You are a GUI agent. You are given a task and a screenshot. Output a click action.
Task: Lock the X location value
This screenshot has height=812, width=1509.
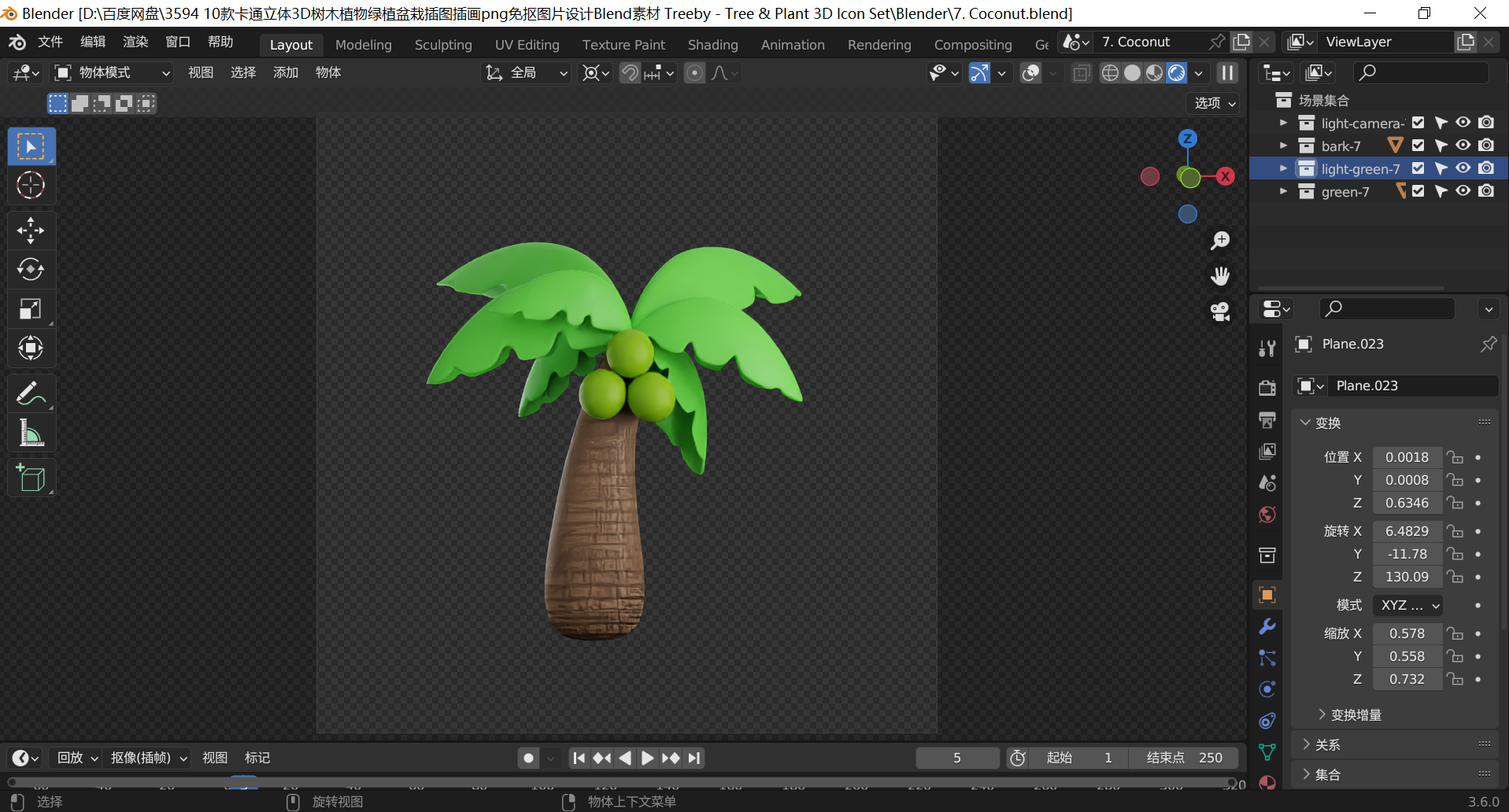pyautogui.click(x=1455, y=457)
